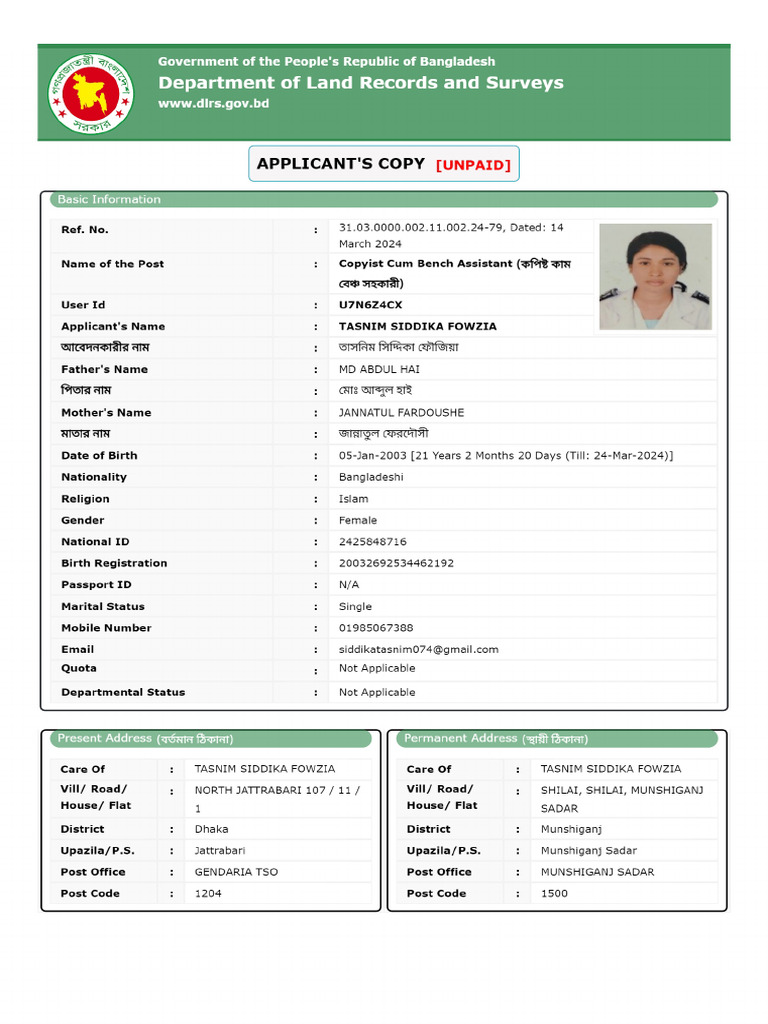The image size is (768, 1024).
Task: Click the Quota value Not Applicable
Action: click(x=377, y=669)
